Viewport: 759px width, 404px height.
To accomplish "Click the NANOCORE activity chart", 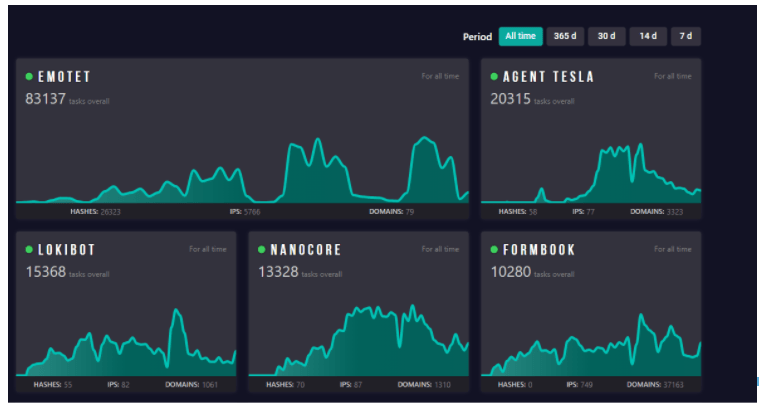I will coord(358,340).
